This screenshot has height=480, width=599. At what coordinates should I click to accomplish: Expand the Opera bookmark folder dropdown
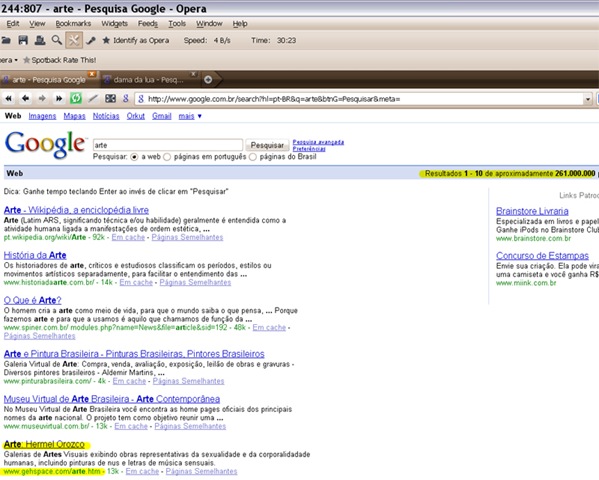9,60
